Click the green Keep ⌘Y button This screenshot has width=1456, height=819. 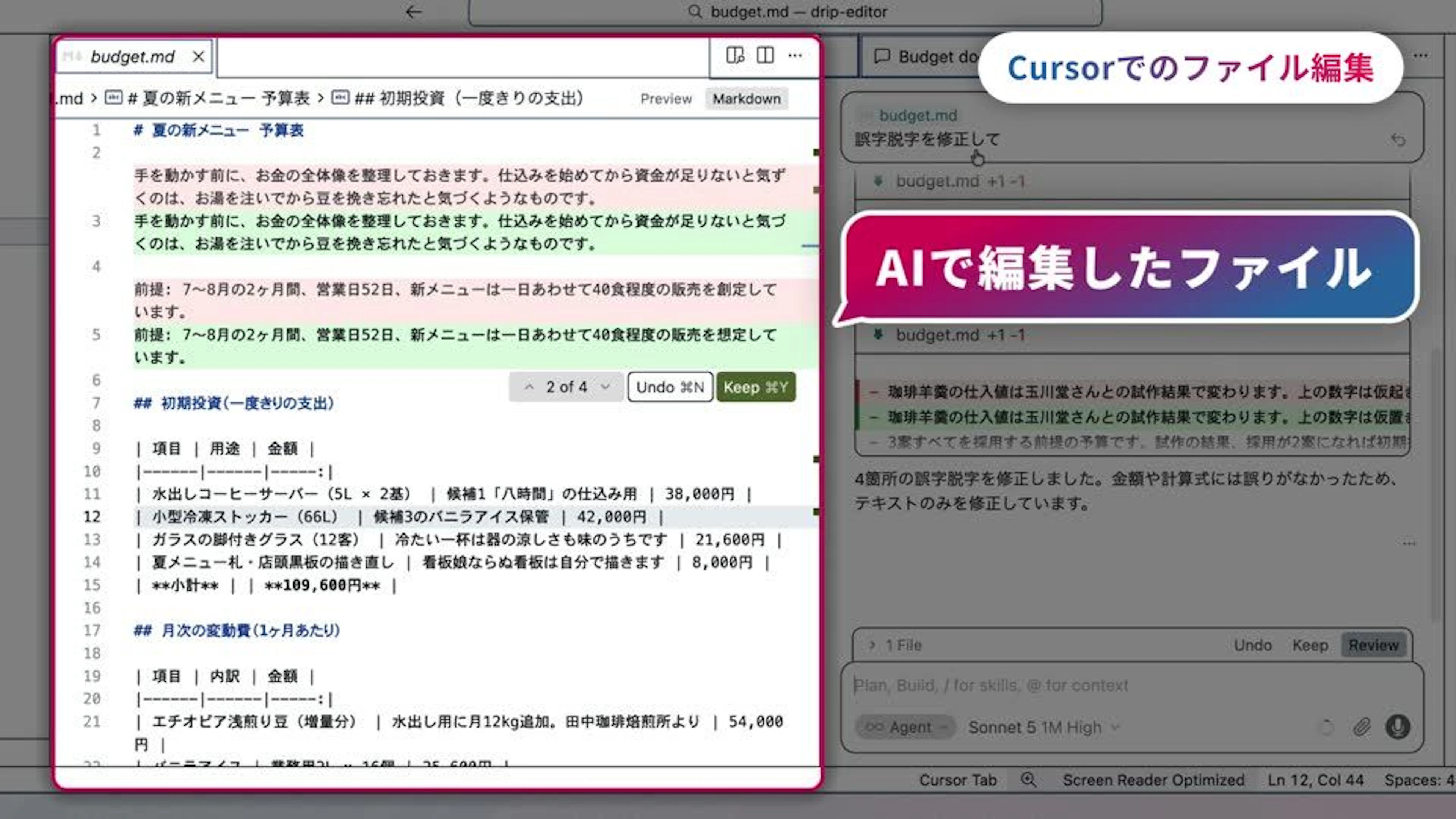(756, 387)
